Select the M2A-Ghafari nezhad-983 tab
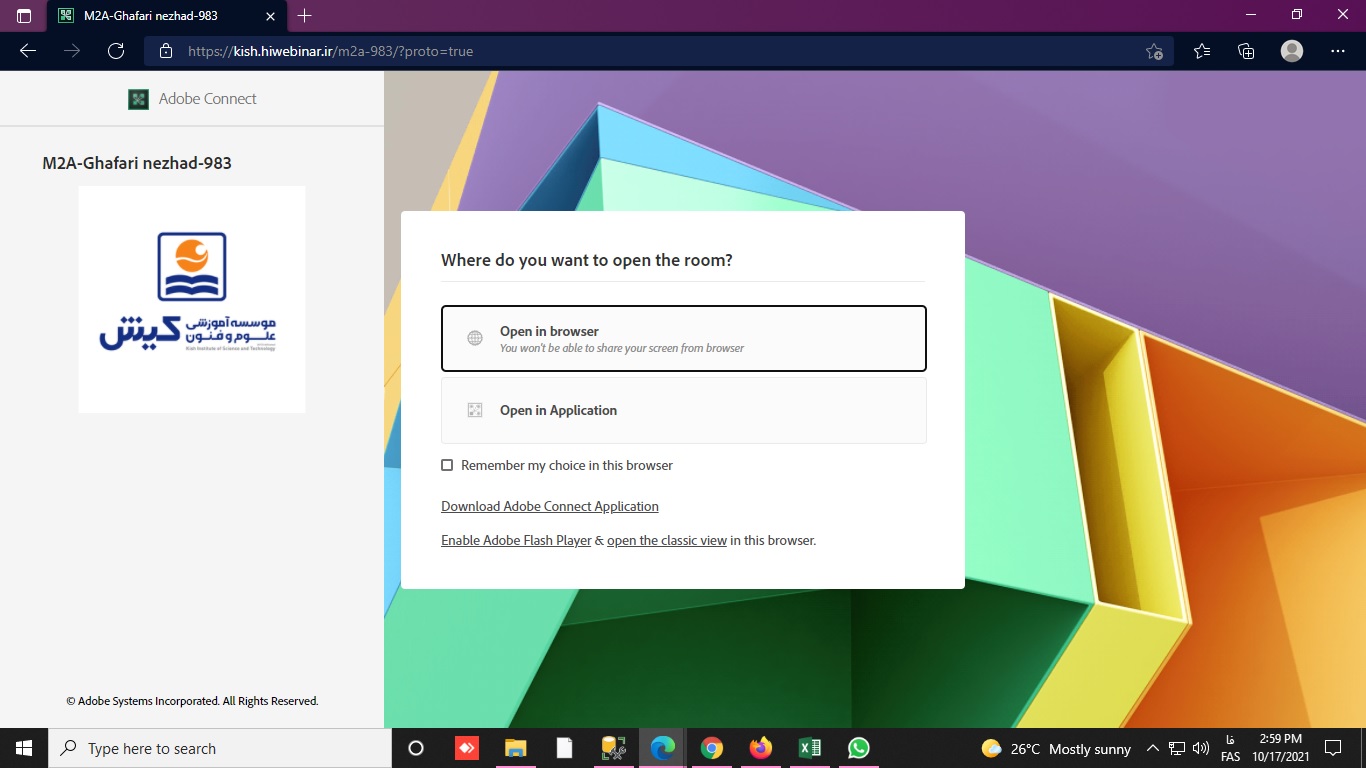1366x768 pixels. point(167,16)
